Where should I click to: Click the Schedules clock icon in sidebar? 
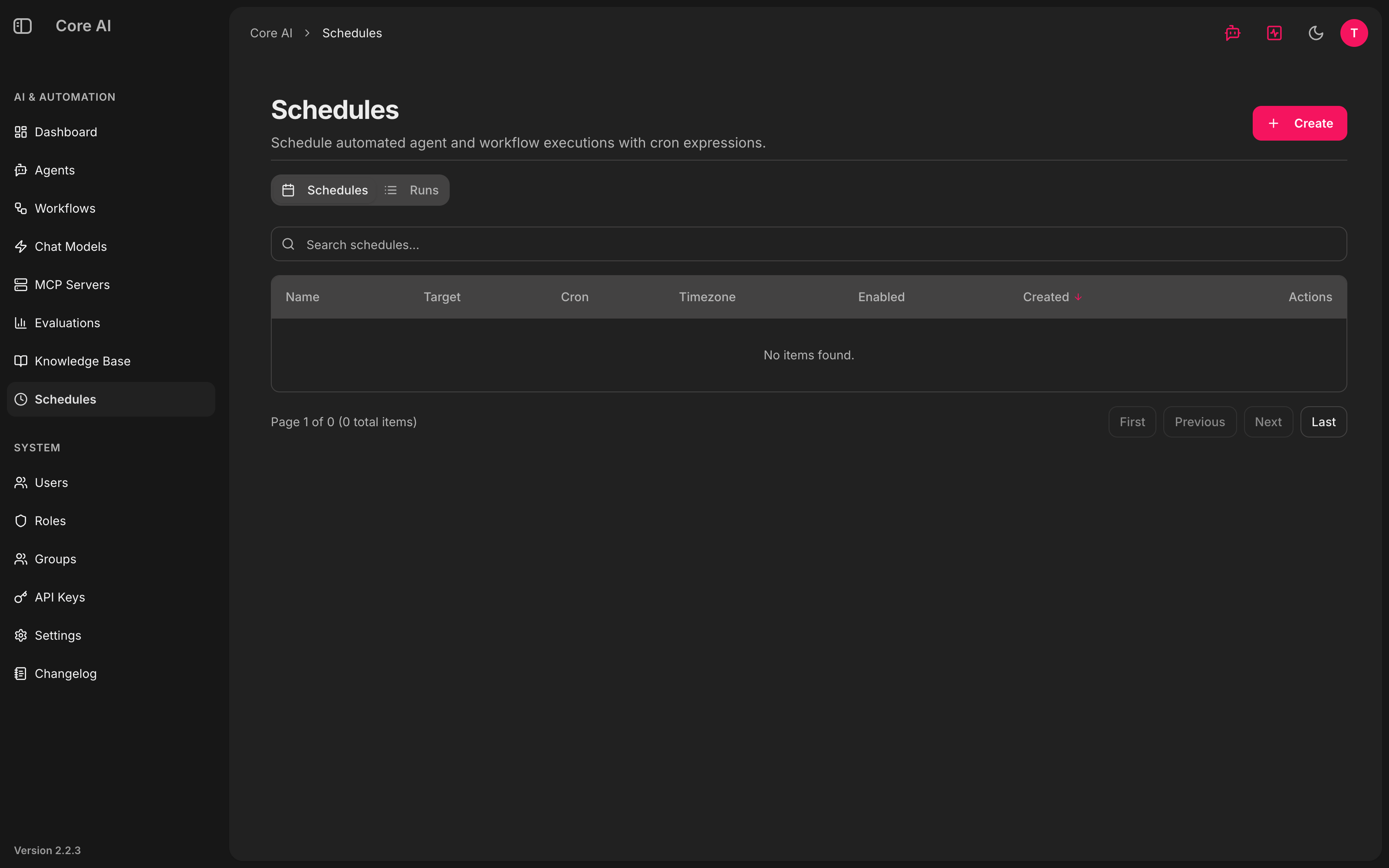point(21,399)
